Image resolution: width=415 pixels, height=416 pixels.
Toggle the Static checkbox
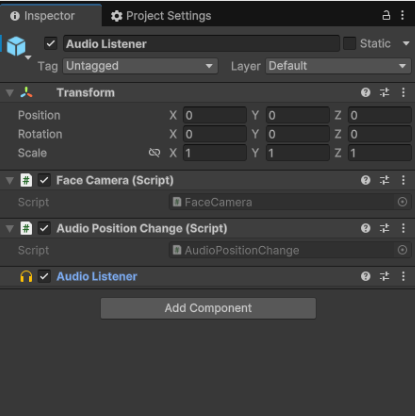(x=349, y=43)
